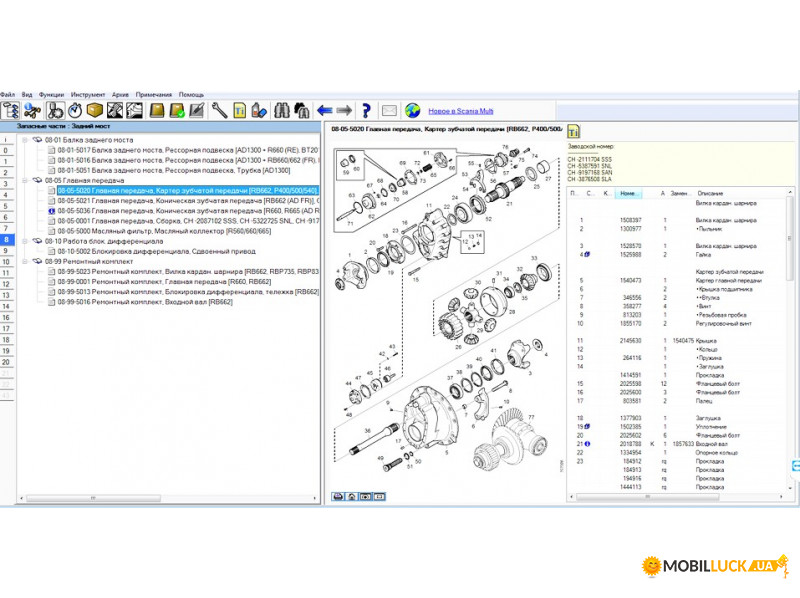This screenshot has height=598, width=800.
Task: Click the globe icon in toolbar
Action: 411,110
